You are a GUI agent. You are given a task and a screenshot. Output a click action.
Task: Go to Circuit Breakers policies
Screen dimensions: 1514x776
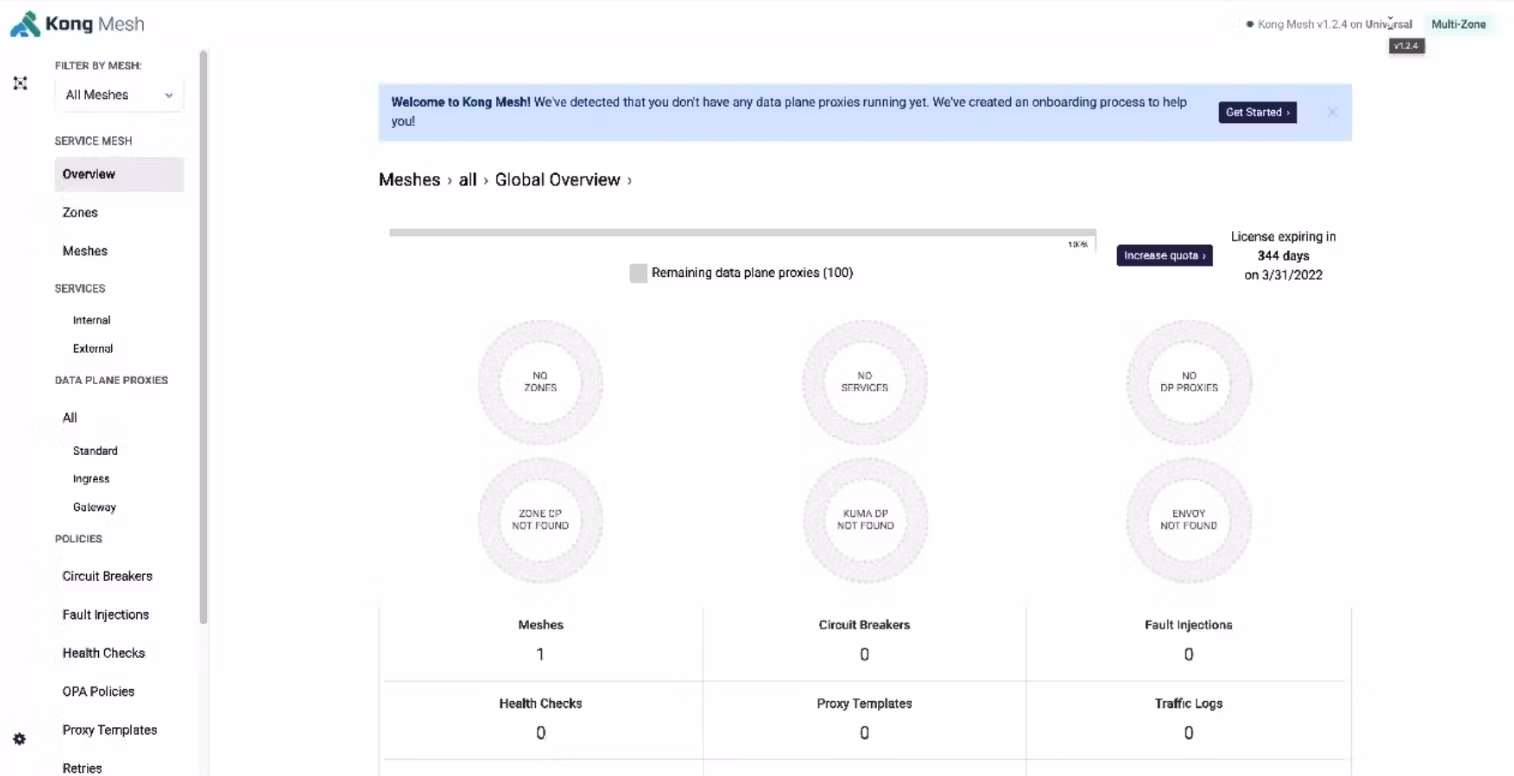click(107, 576)
